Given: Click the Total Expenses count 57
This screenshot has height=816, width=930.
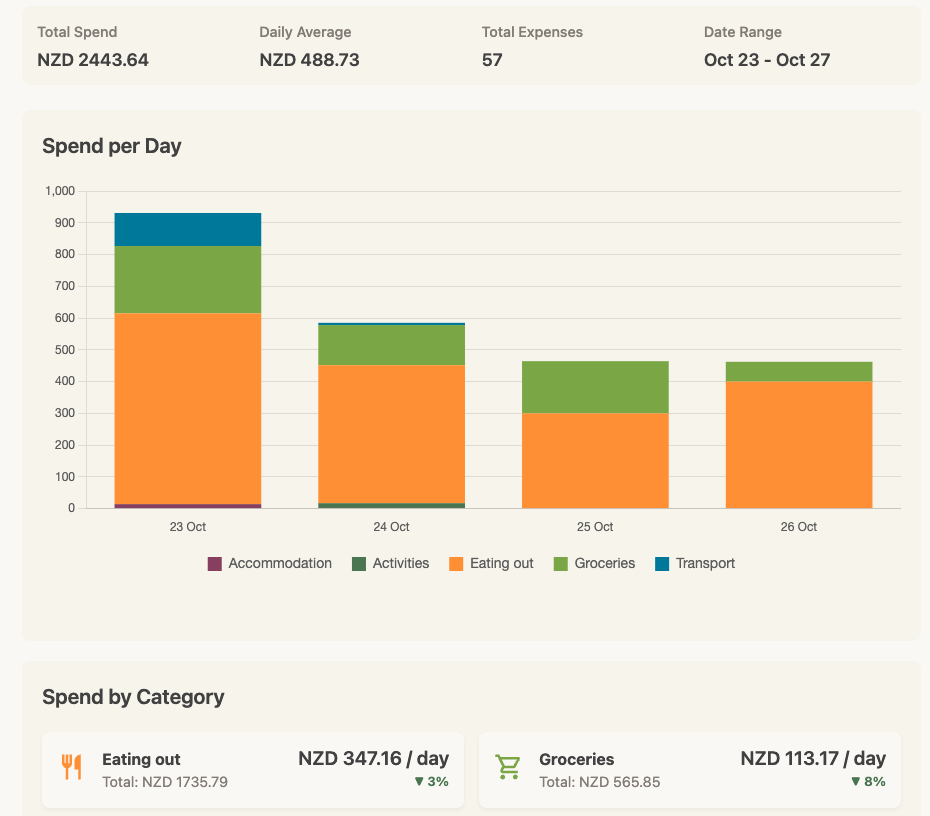Looking at the screenshot, I should click(x=492, y=60).
